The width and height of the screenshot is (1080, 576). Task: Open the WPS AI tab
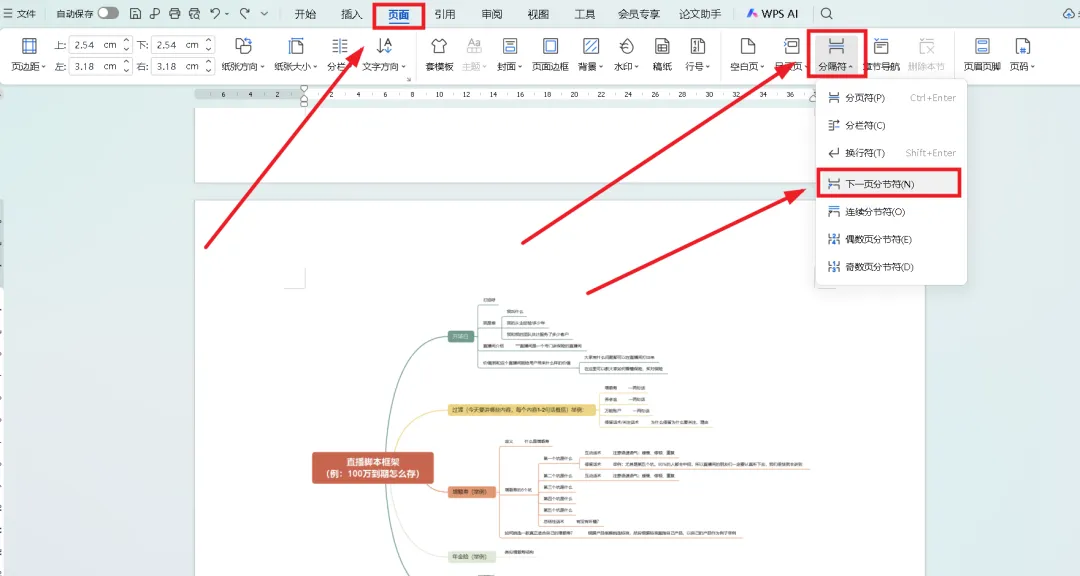(772, 14)
